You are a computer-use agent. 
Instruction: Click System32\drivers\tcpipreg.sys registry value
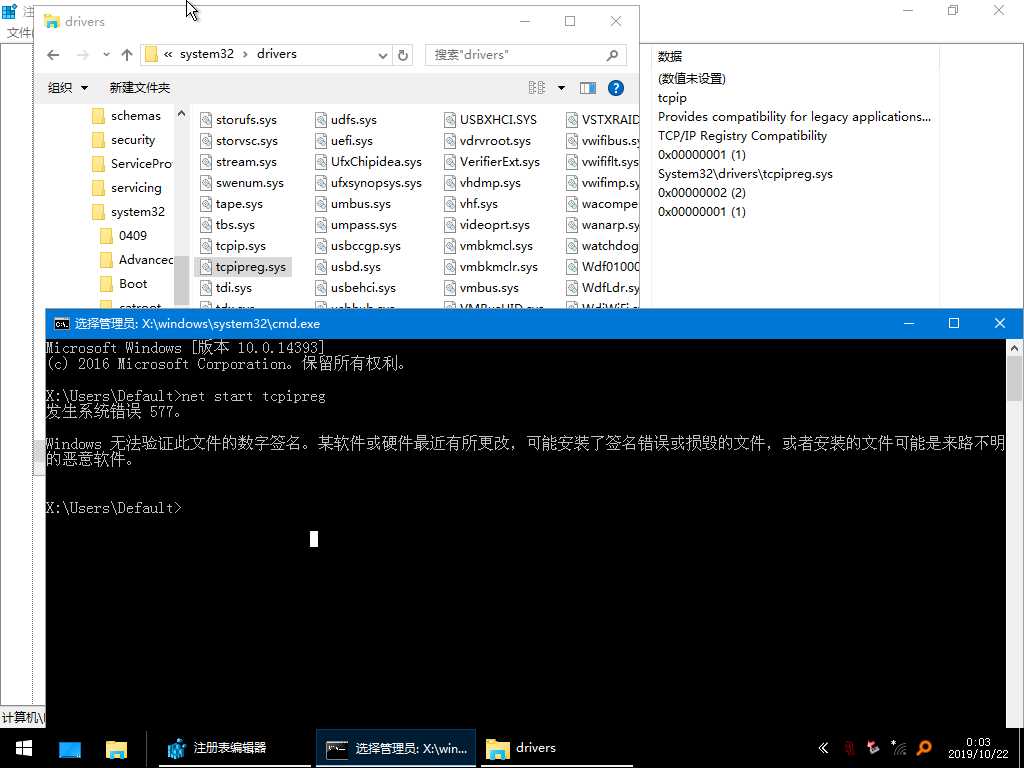click(x=745, y=174)
